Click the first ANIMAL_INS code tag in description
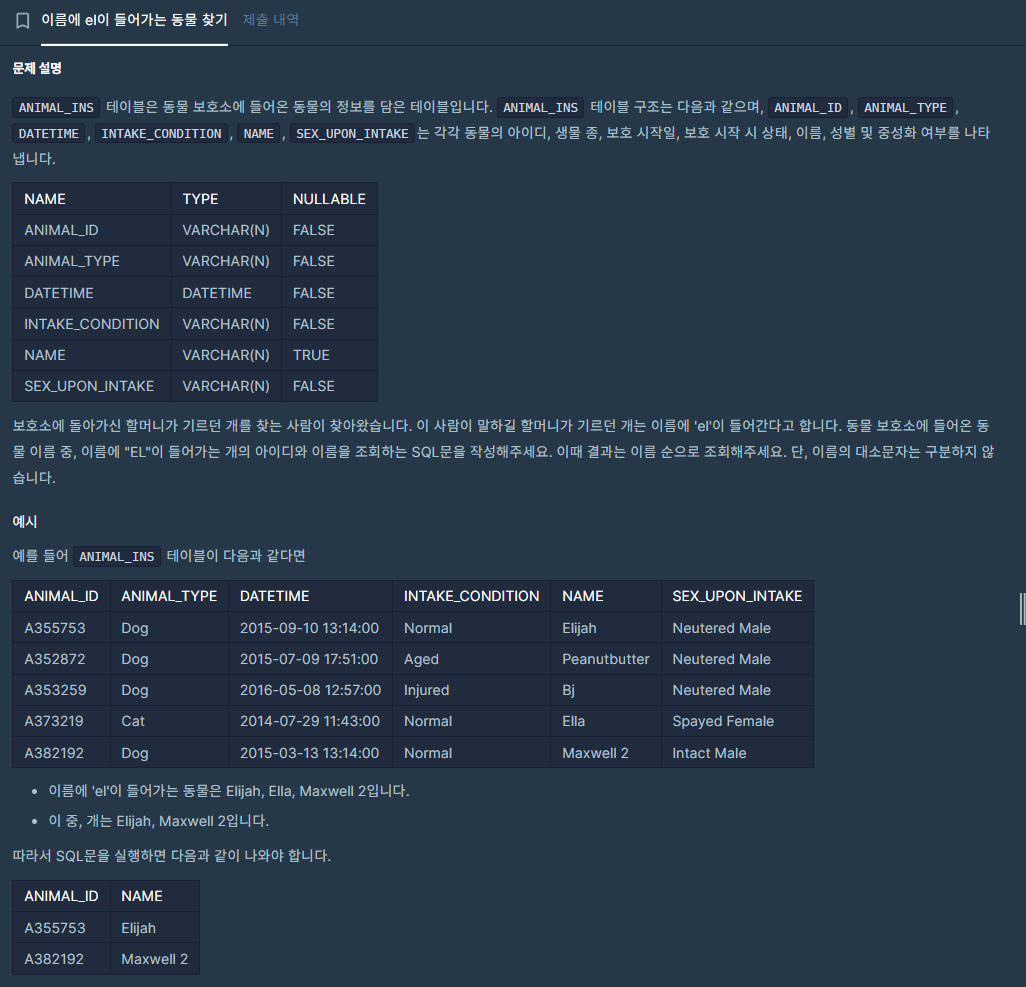This screenshot has height=987, width=1026. tap(56, 107)
